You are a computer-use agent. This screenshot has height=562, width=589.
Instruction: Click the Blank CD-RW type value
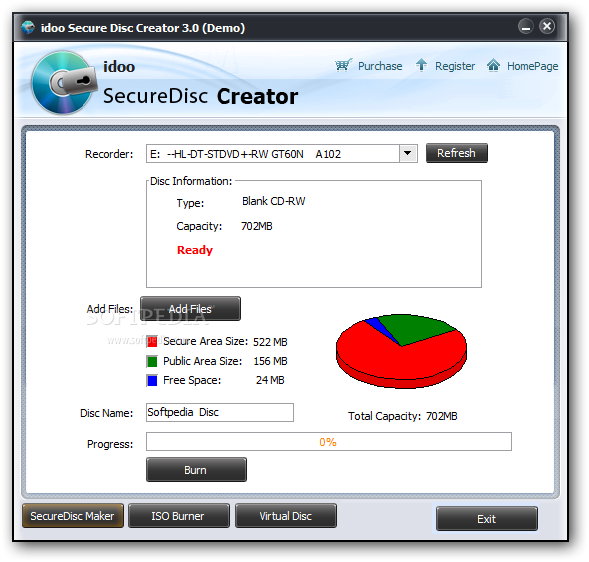pos(273,201)
